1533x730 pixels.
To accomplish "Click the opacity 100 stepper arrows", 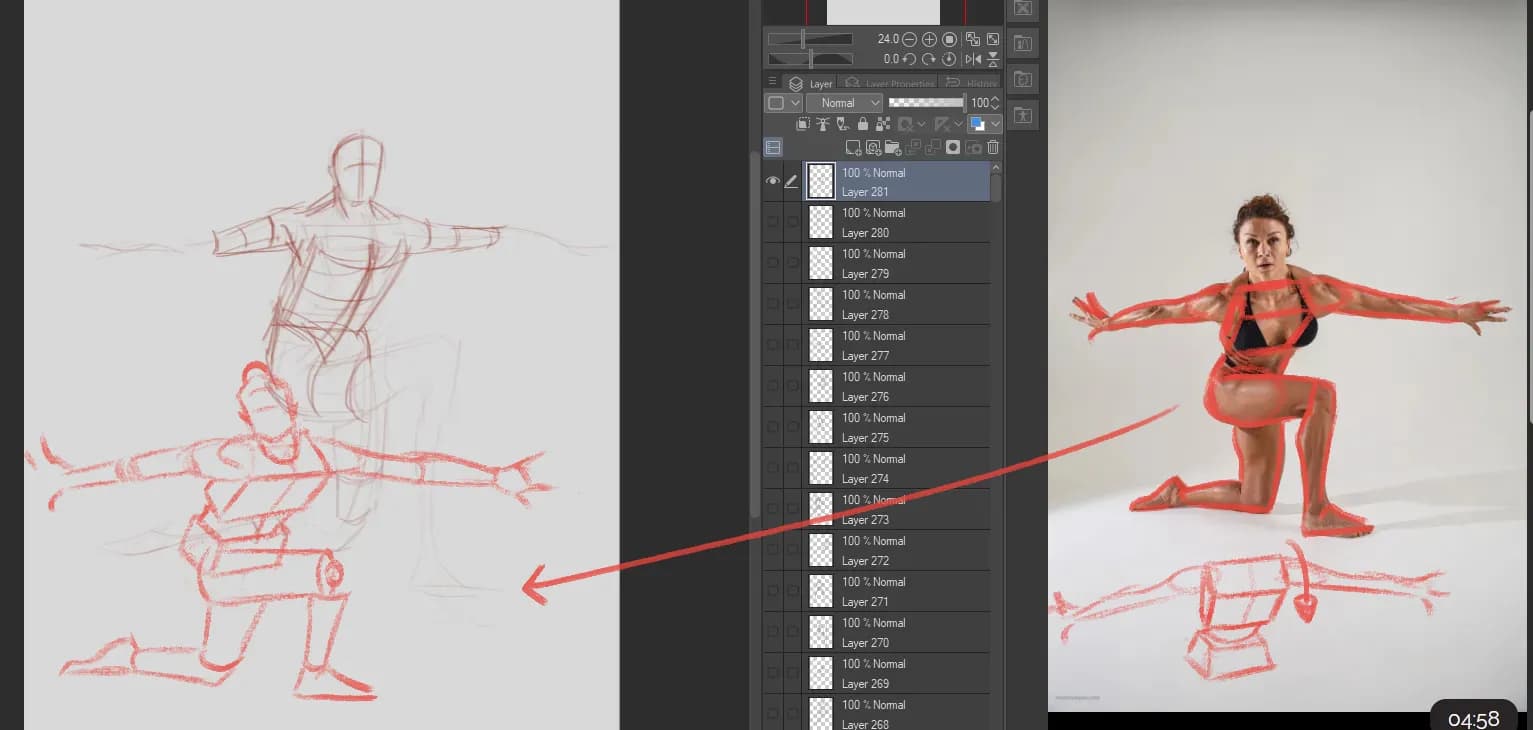I will point(995,103).
